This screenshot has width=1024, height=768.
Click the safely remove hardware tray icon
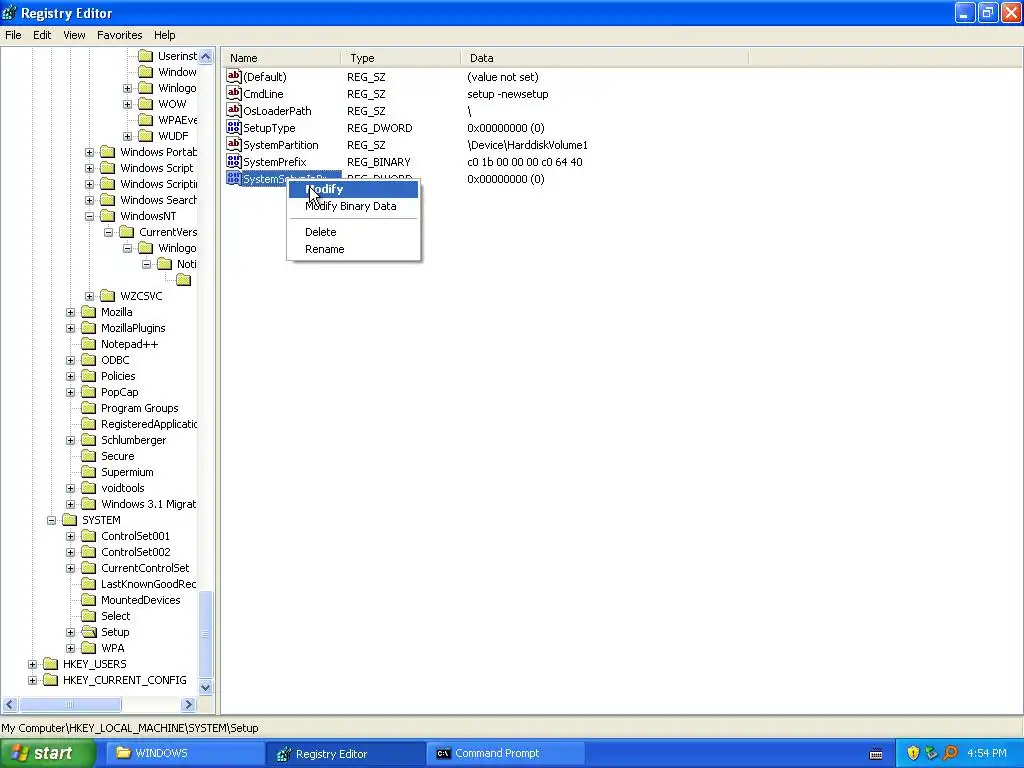tap(931, 753)
